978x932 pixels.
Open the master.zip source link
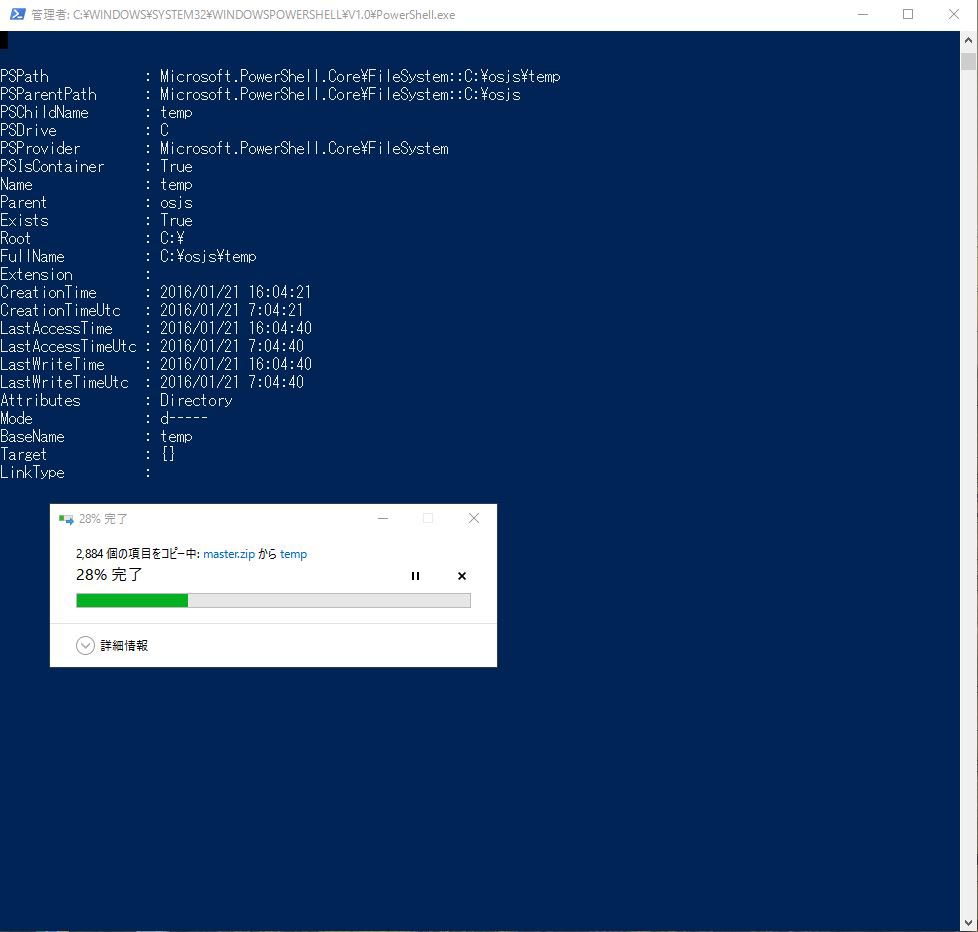[x=227, y=553]
